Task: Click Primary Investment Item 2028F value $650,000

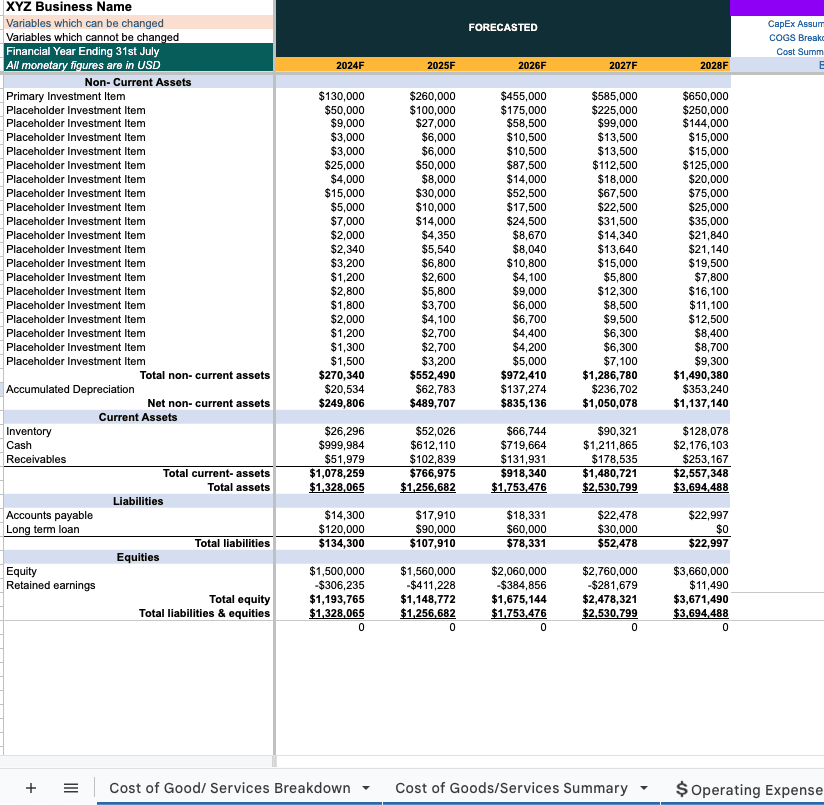Action: 705,96
